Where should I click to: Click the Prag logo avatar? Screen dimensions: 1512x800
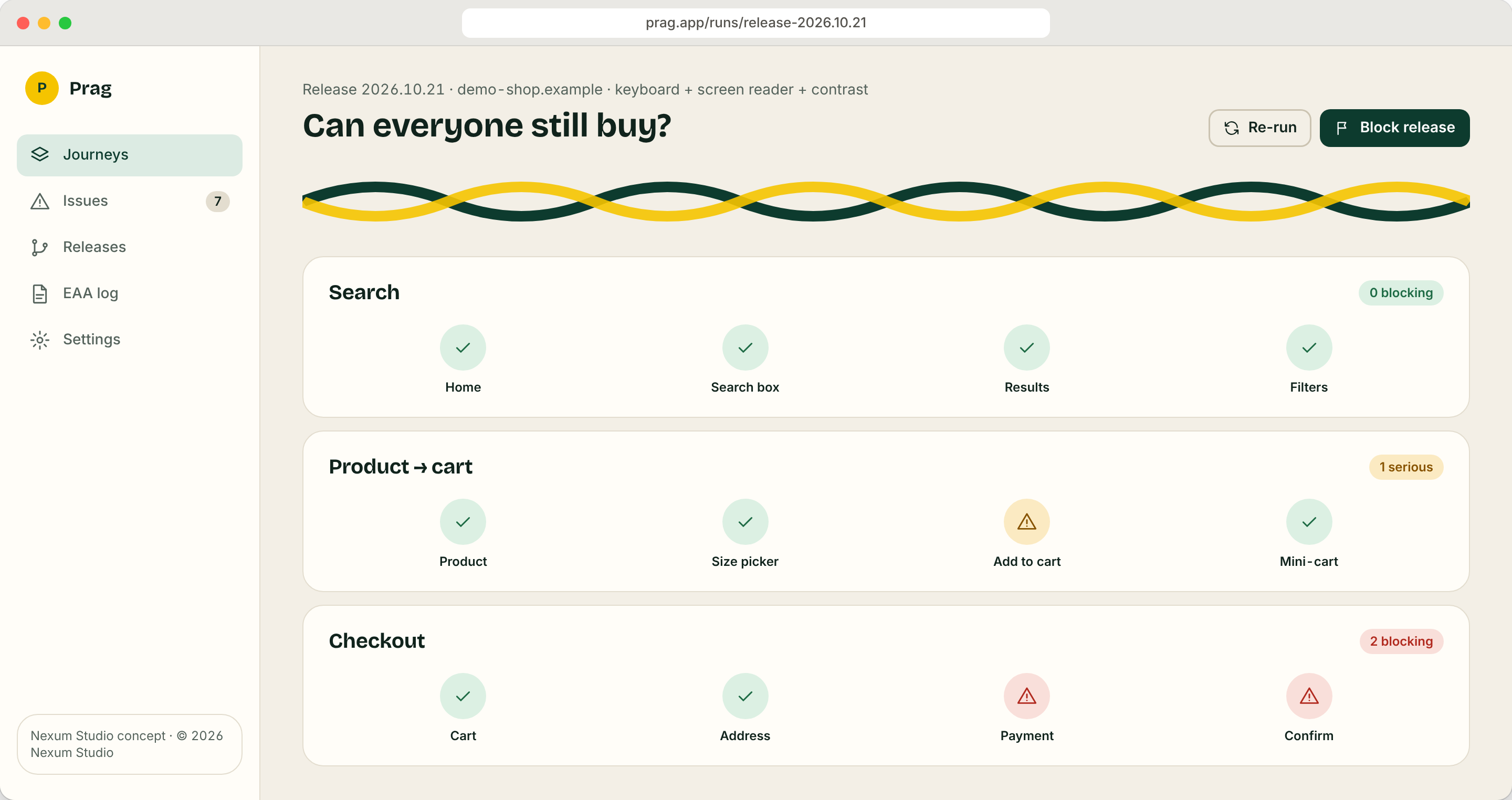tap(41, 88)
